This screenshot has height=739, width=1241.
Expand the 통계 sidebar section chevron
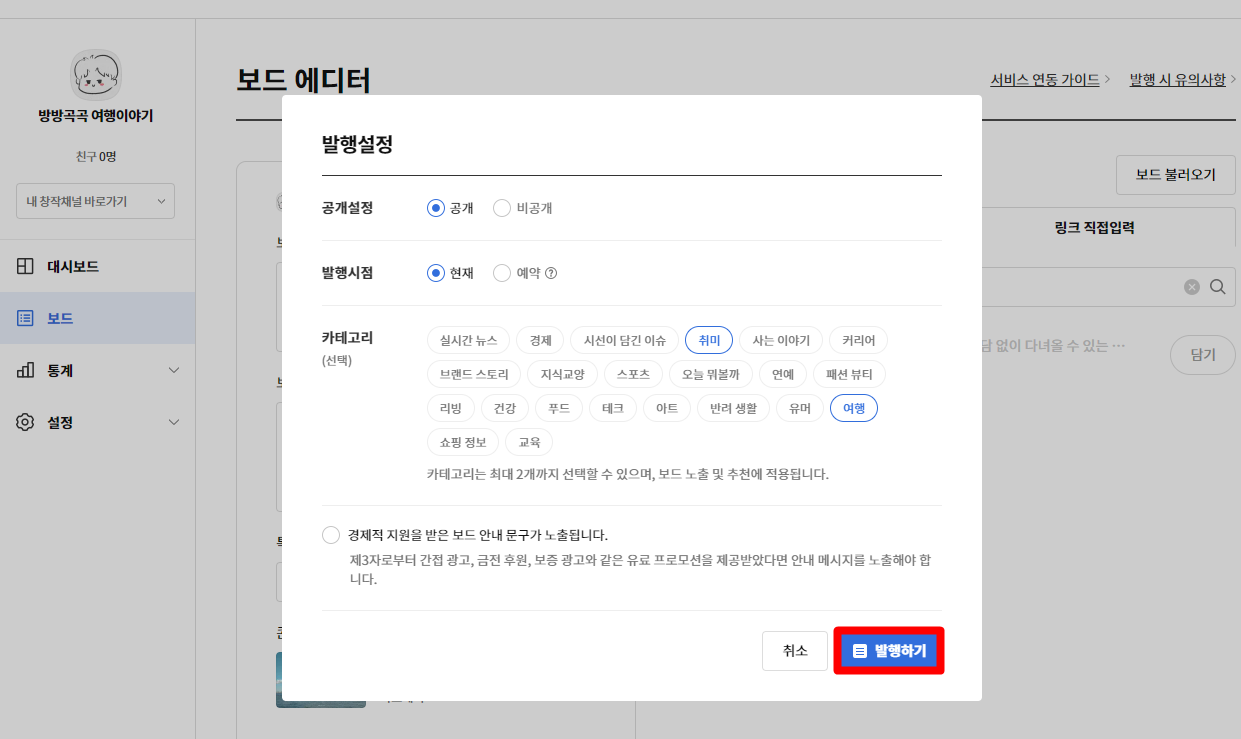pos(173,370)
